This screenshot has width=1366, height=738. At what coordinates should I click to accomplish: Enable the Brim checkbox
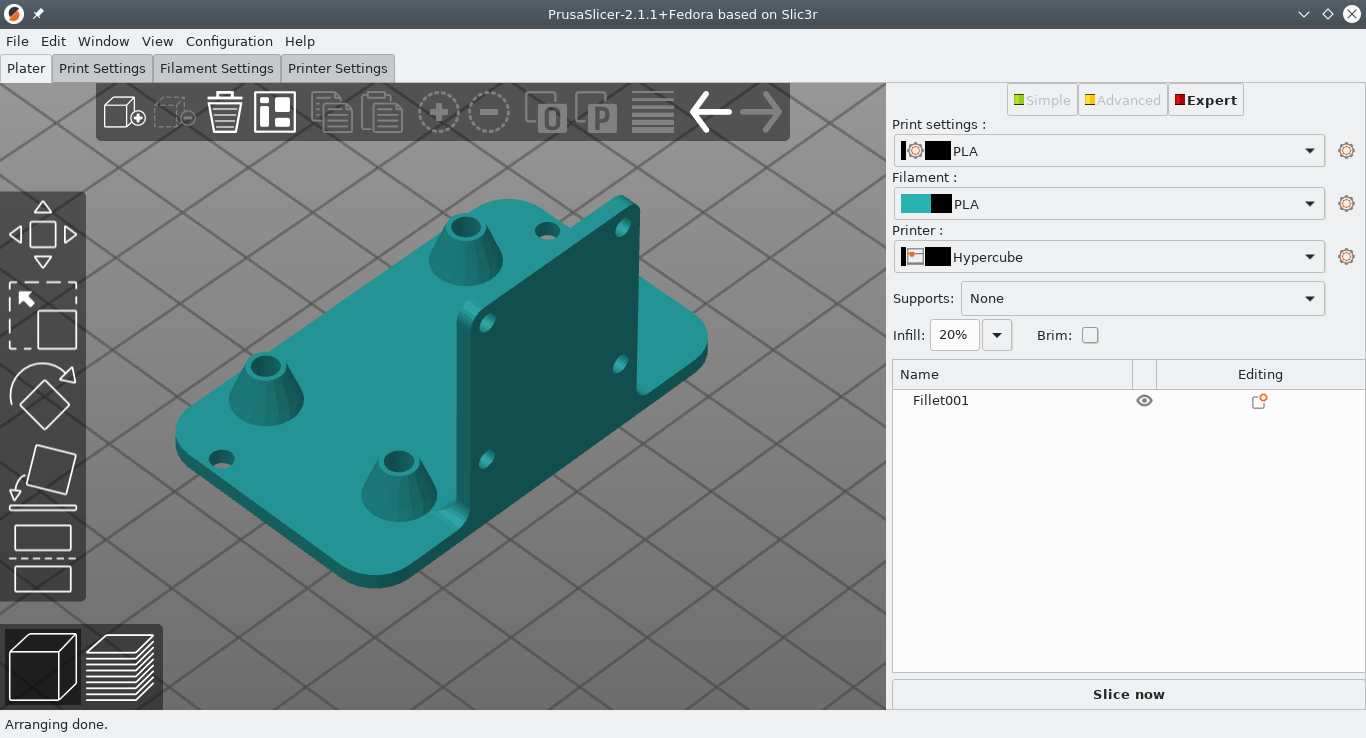[x=1090, y=335]
